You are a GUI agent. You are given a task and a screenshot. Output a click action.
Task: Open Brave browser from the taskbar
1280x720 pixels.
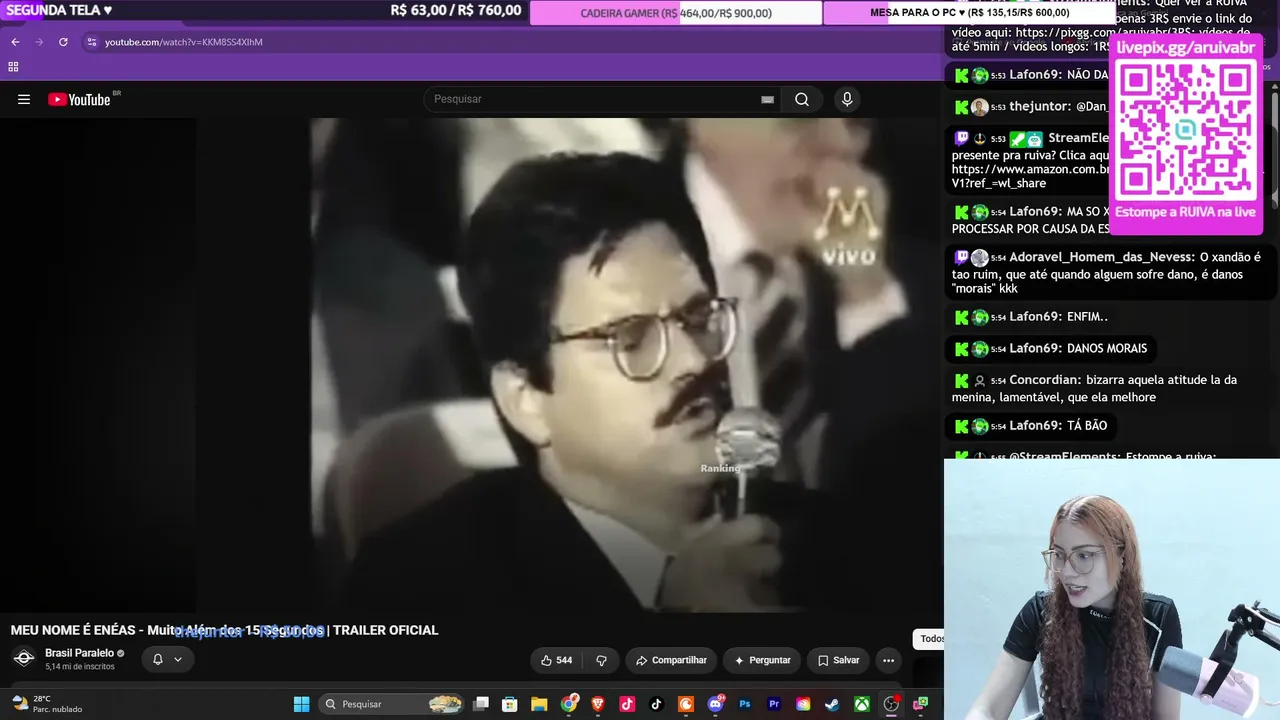[x=598, y=704]
